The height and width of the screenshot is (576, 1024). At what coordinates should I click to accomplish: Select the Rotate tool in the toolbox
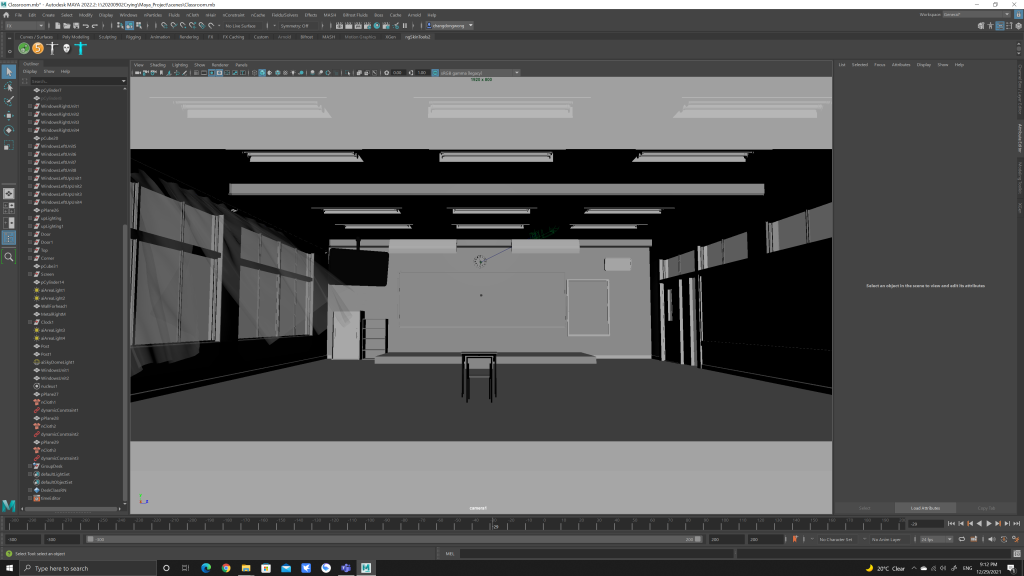[x=9, y=130]
